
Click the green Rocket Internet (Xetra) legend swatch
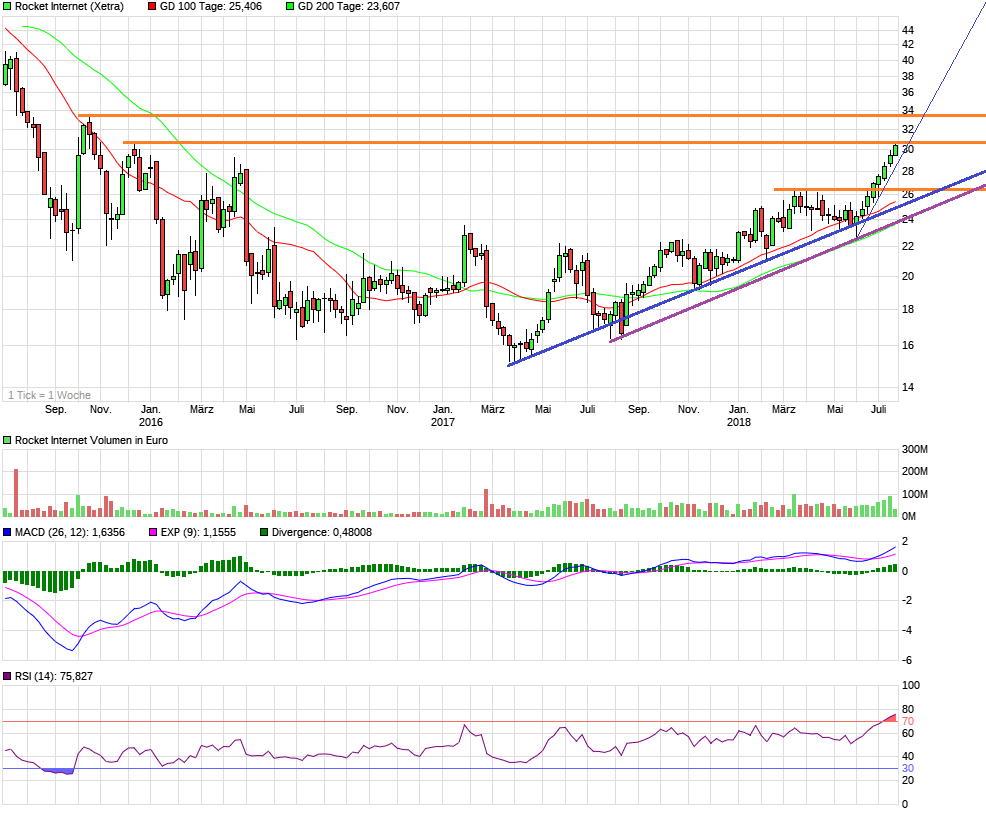[7, 6]
